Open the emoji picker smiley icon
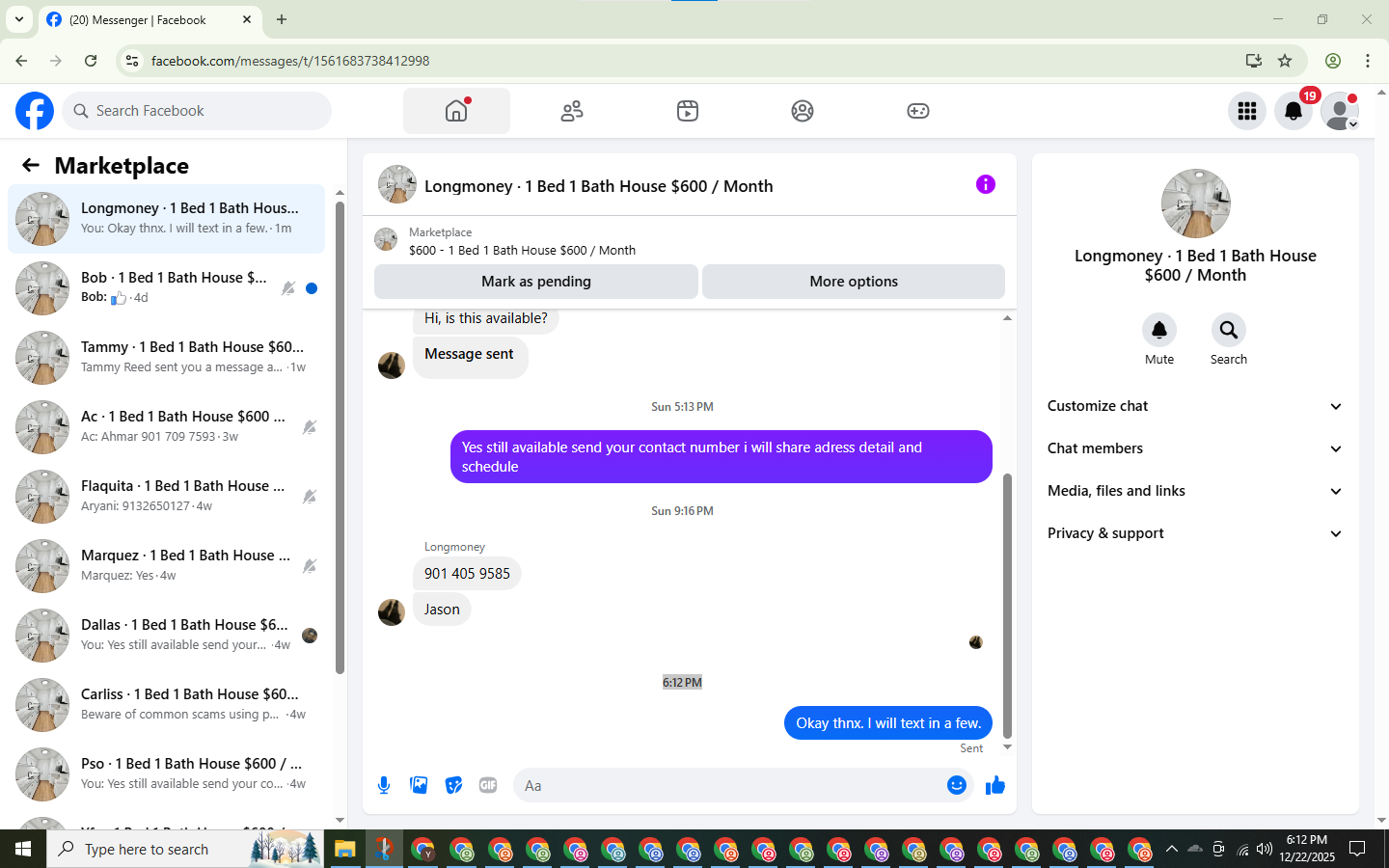The width and height of the screenshot is (1389, 868). point(957,785)
